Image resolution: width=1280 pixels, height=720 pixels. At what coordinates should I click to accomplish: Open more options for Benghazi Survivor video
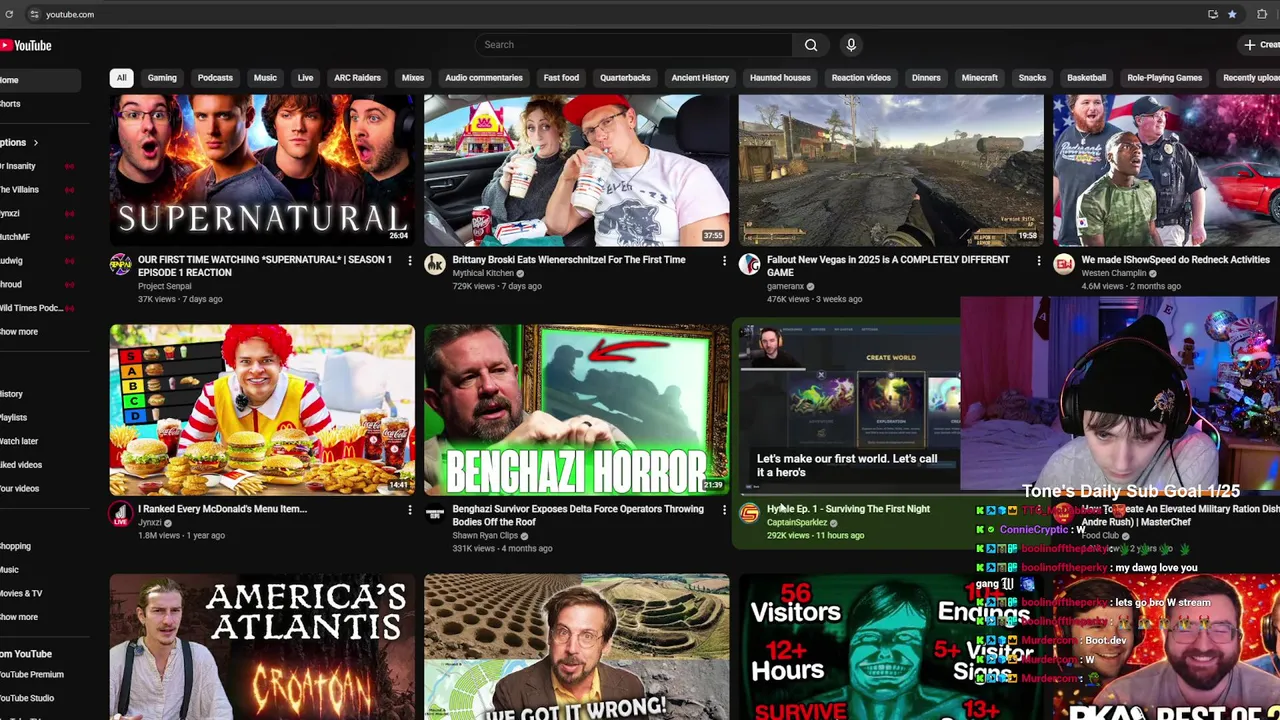pos(724,510)
